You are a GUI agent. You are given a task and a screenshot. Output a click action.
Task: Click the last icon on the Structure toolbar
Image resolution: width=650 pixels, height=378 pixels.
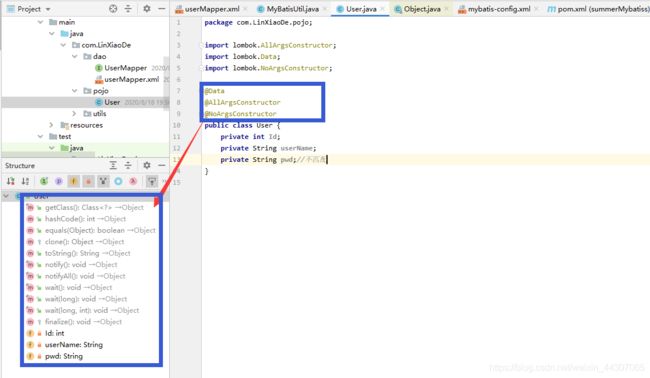[x=152, y=181]
